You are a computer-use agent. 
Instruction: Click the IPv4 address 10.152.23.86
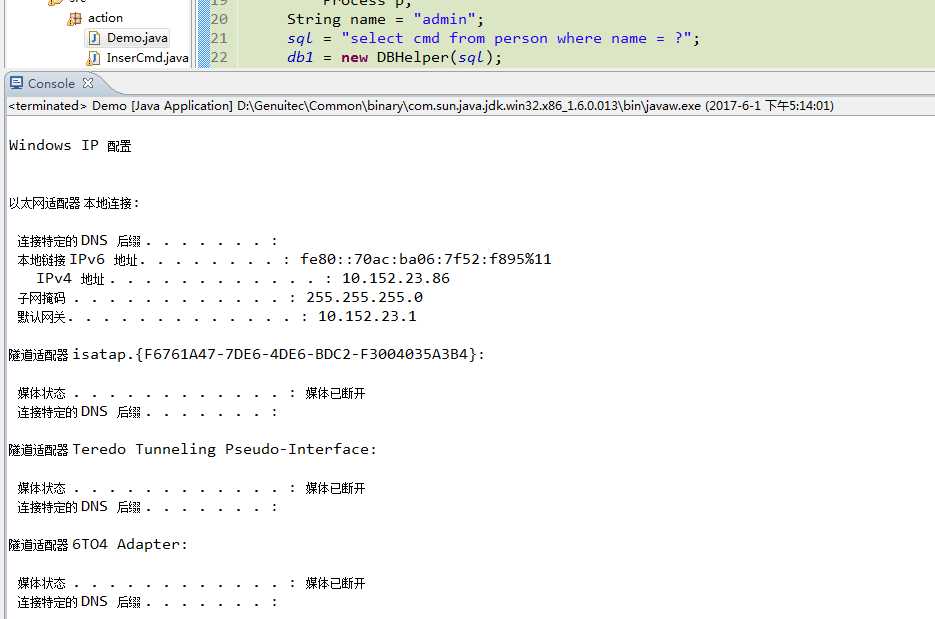tap(396, 278)
